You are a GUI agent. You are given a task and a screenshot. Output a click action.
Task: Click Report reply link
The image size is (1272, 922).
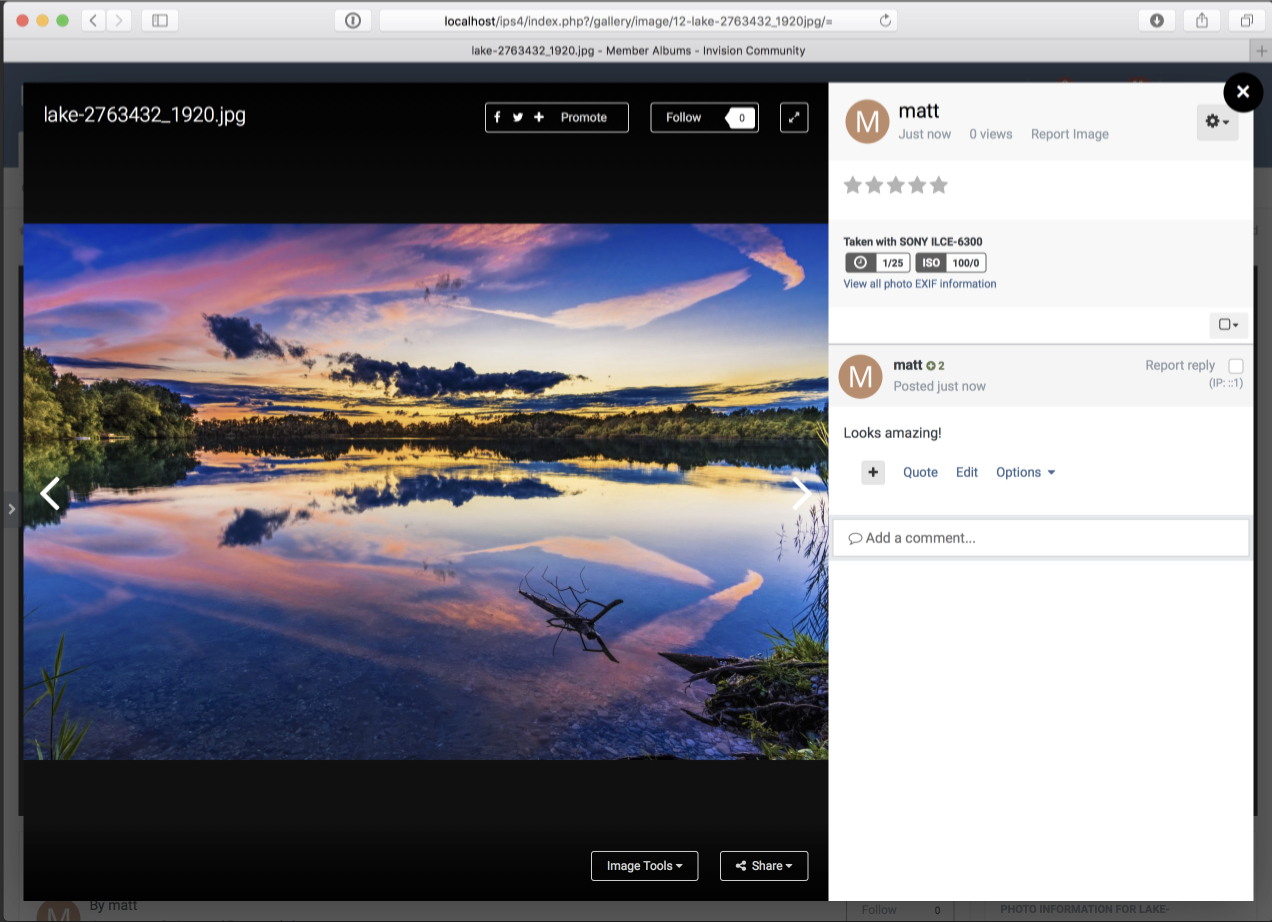click(1180, 365)
